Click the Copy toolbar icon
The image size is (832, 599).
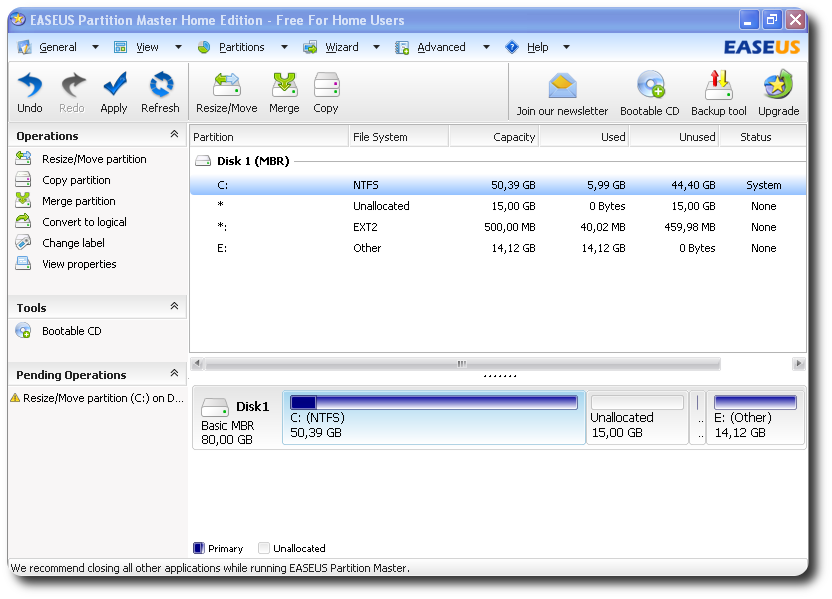point(326,85)
